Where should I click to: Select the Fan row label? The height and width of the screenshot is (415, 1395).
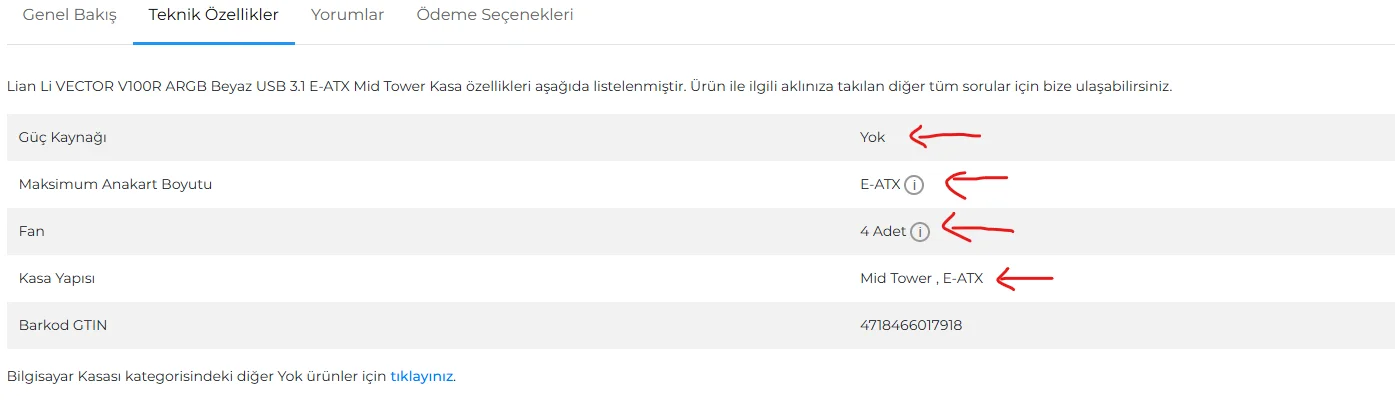click(x=32, y=231)
